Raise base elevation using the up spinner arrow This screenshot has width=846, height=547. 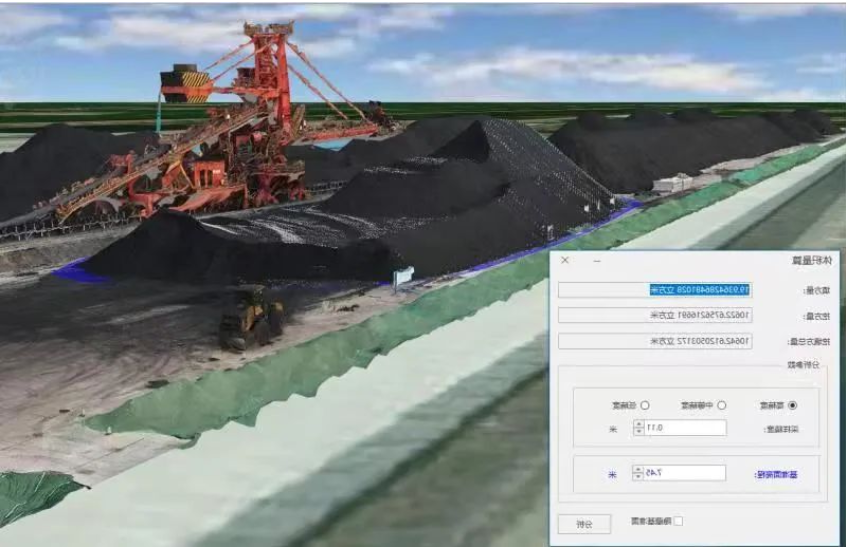click(638, 469)
